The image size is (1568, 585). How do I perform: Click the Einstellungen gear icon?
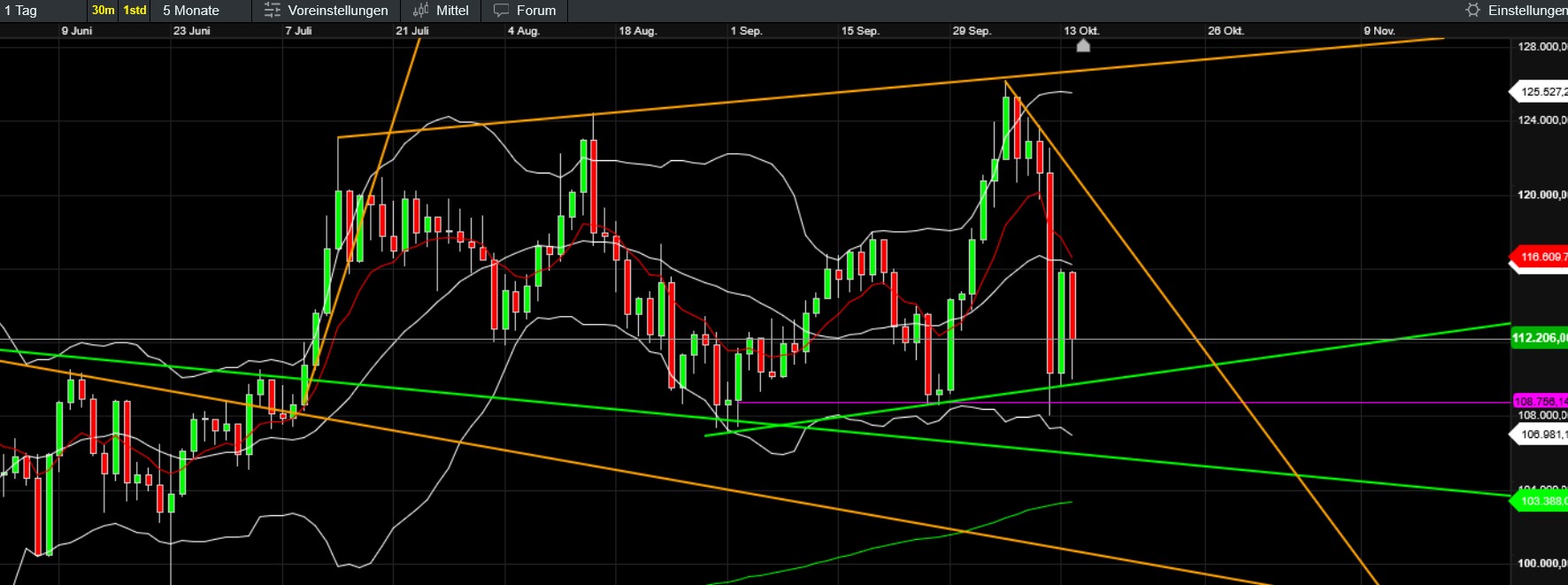(1472, 10)
